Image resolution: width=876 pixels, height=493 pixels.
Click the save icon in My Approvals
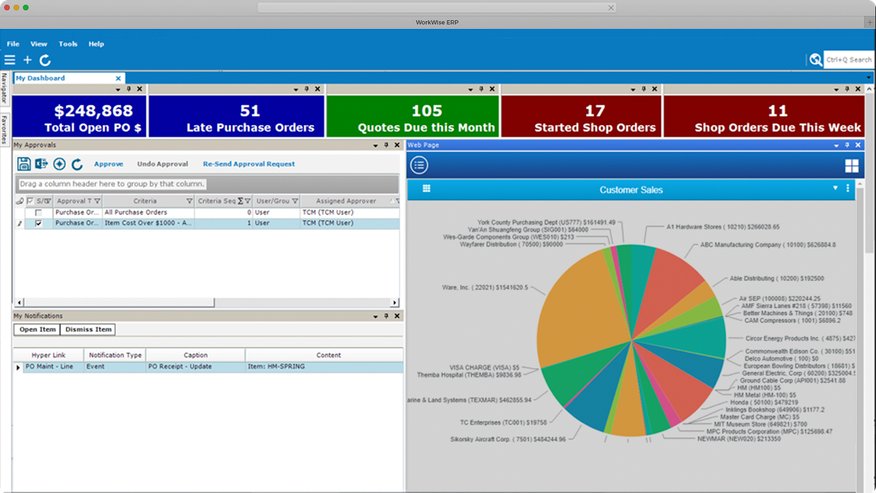(x=24, y=164)
